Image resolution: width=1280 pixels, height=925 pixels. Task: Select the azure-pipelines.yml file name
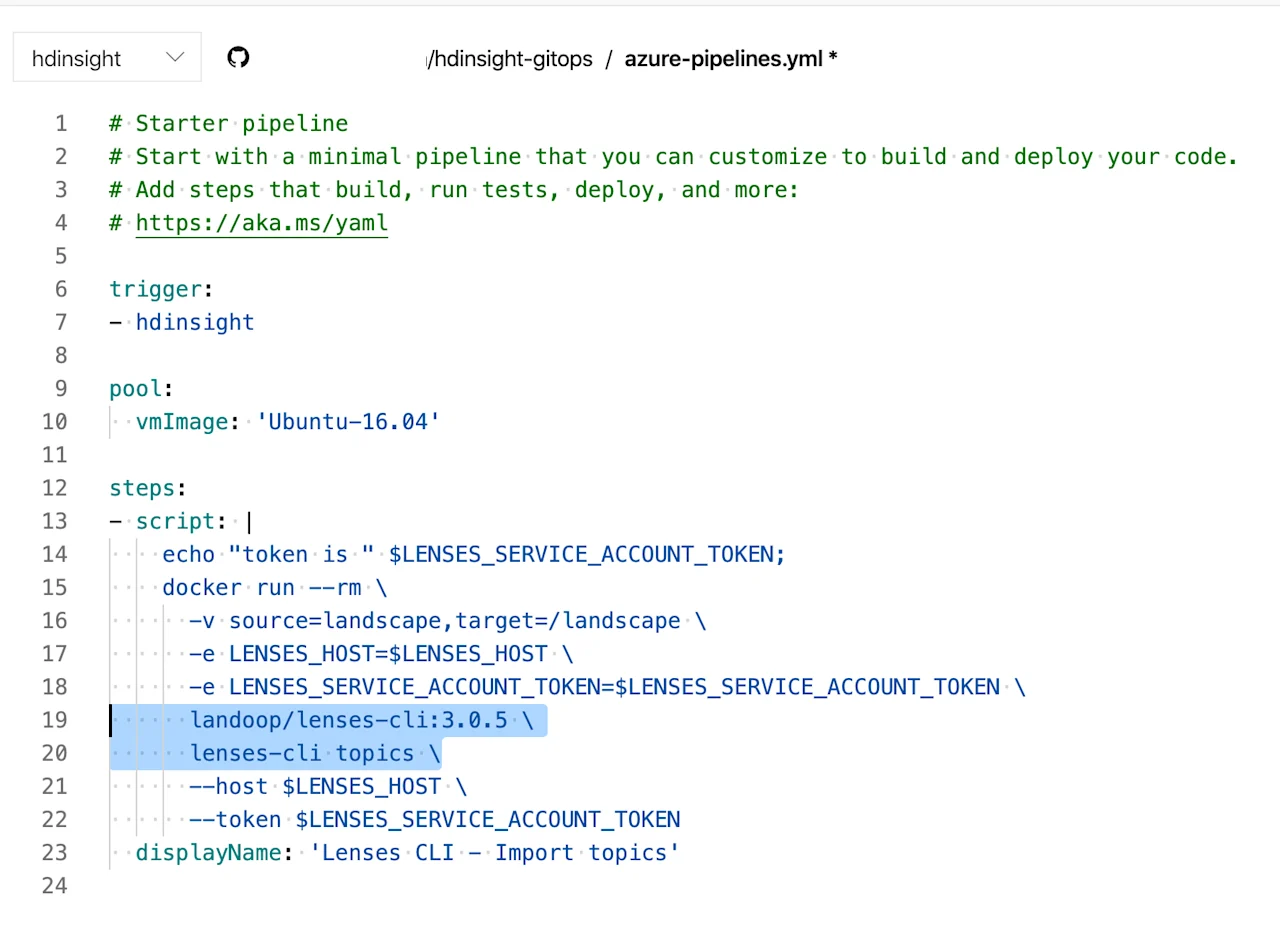click(x=722, y=59)
